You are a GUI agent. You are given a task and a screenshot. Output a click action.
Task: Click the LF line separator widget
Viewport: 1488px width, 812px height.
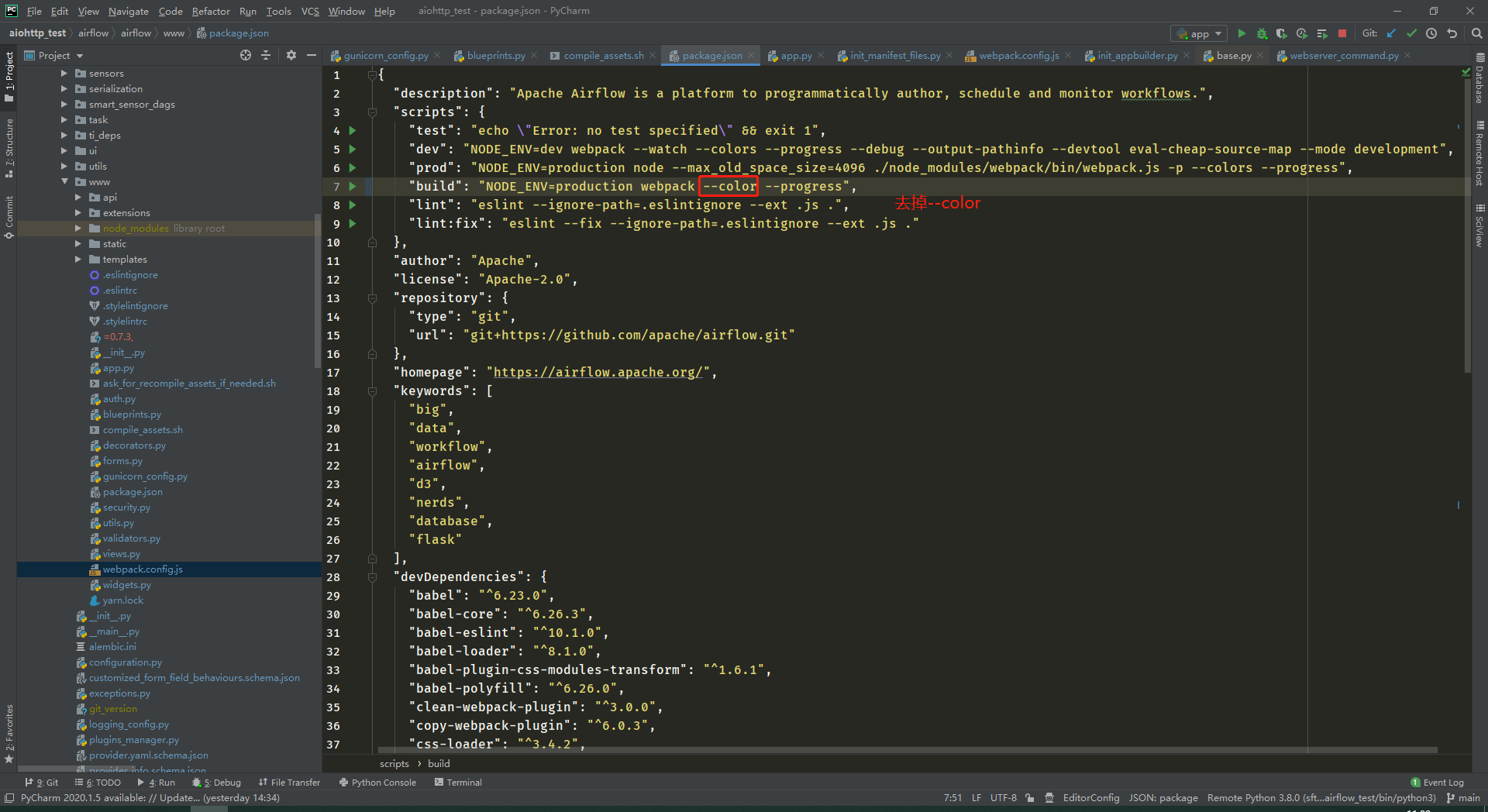tap(976, 798)
